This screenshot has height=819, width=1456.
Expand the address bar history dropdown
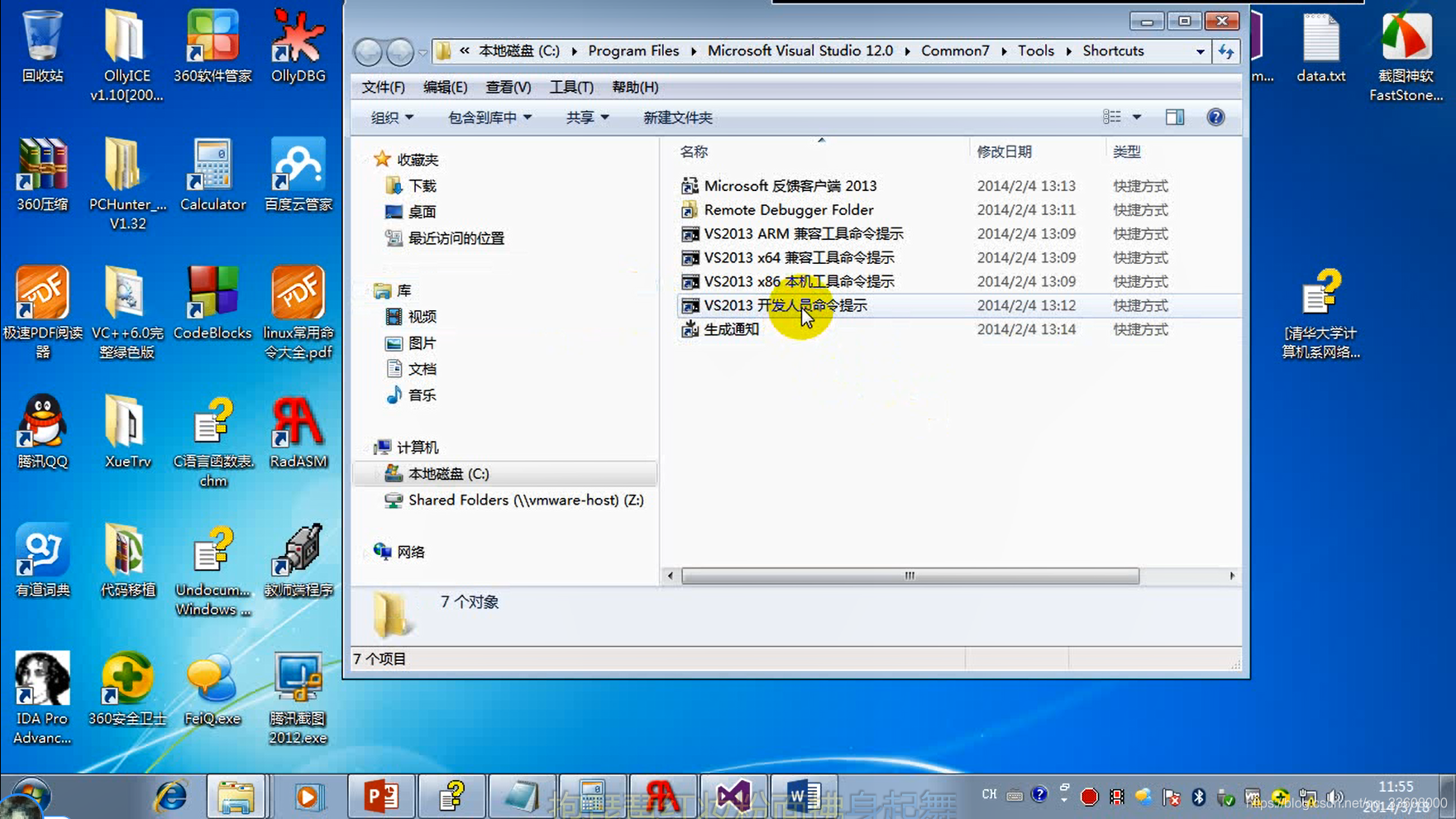click(x=1200, y=51)
